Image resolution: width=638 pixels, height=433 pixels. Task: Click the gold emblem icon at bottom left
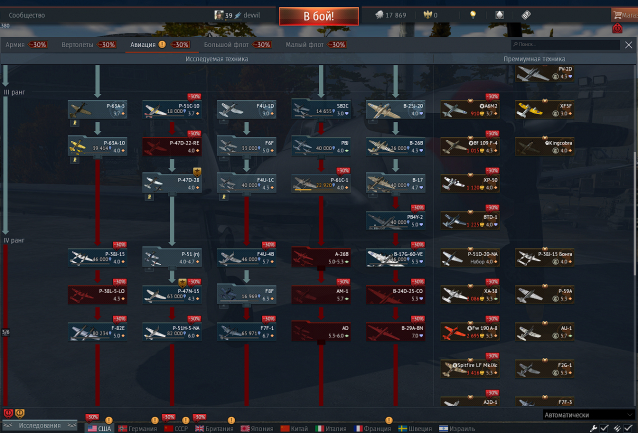(19, 413)
